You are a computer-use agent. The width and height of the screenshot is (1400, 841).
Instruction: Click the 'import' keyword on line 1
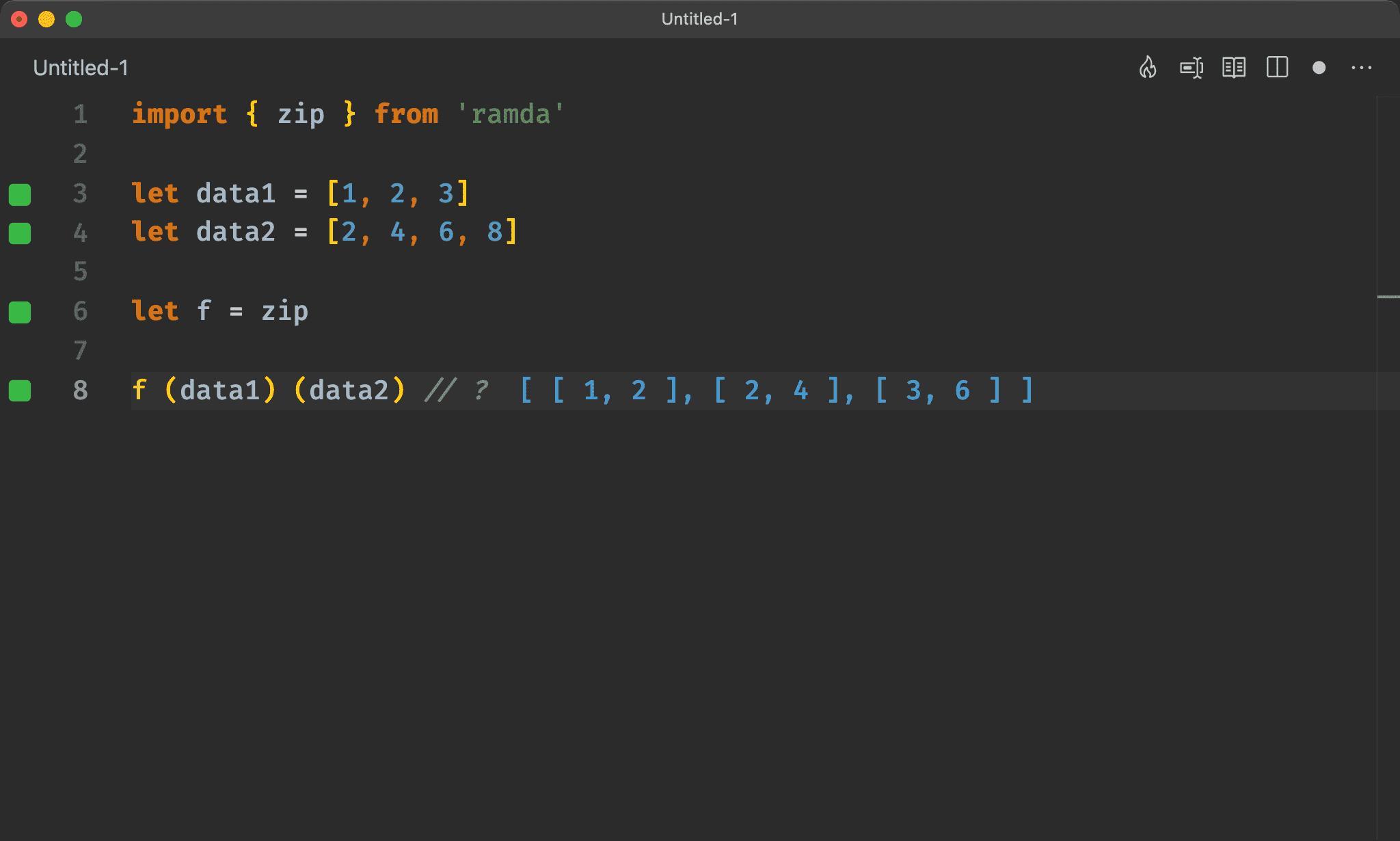point(179,114)
